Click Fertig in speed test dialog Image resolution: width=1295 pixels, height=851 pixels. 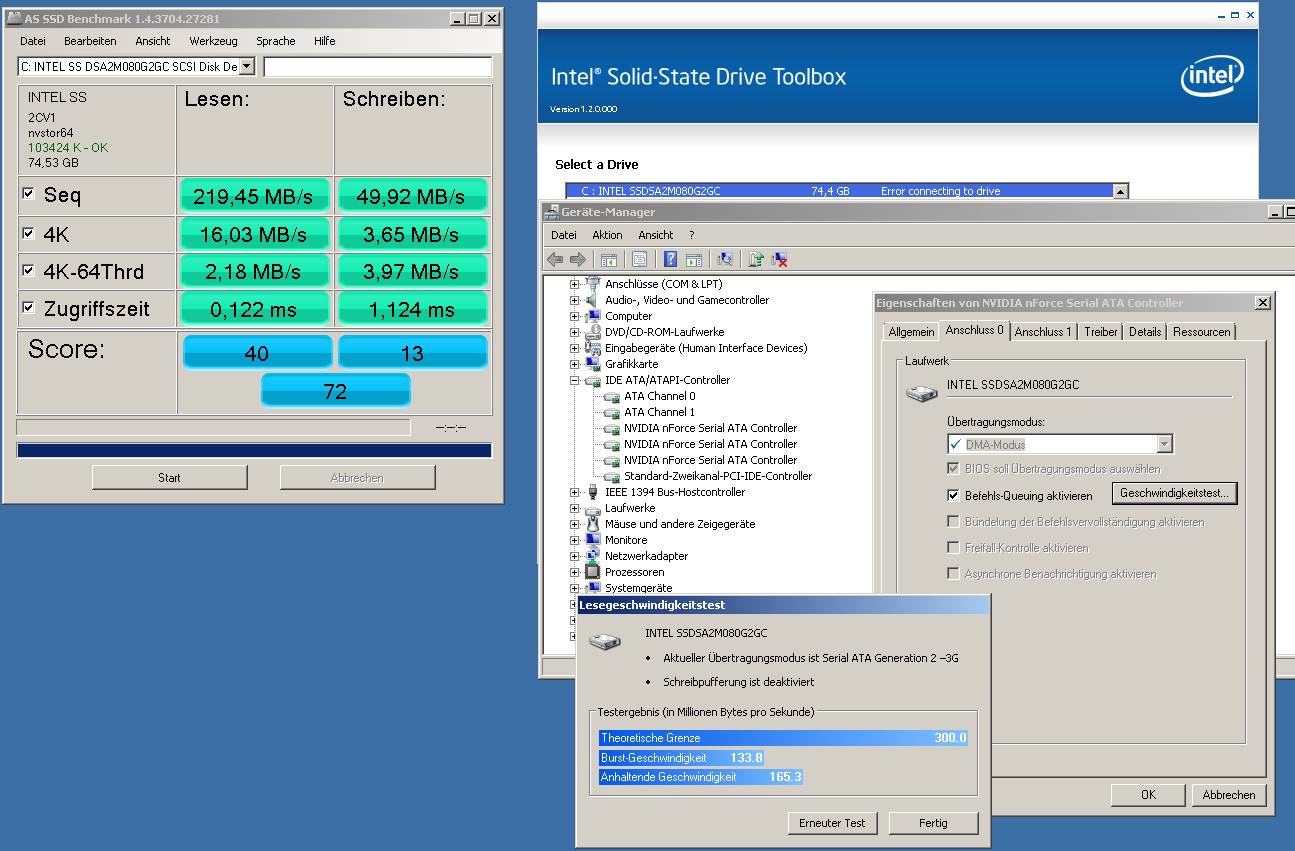click(x=932, y=823)
